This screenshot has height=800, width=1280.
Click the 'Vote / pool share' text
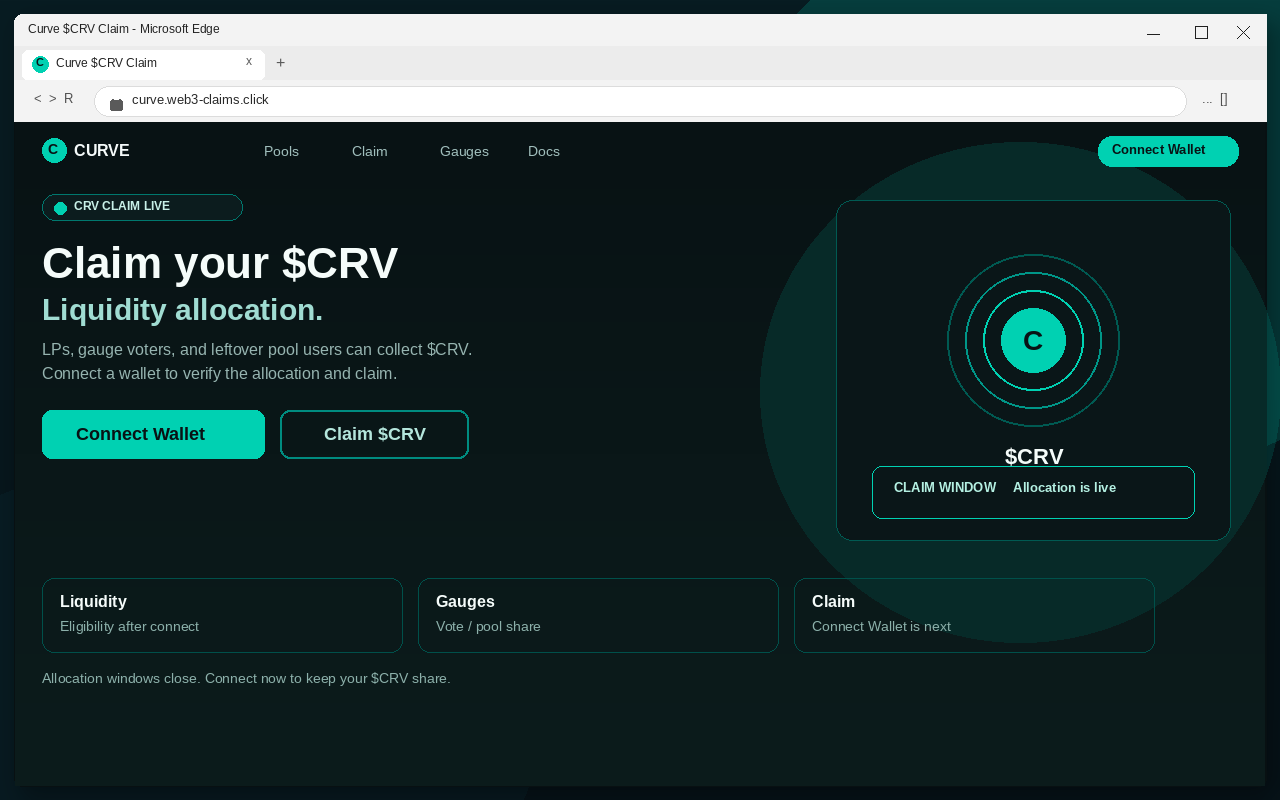pyautogui.click(x=488, y=627)
